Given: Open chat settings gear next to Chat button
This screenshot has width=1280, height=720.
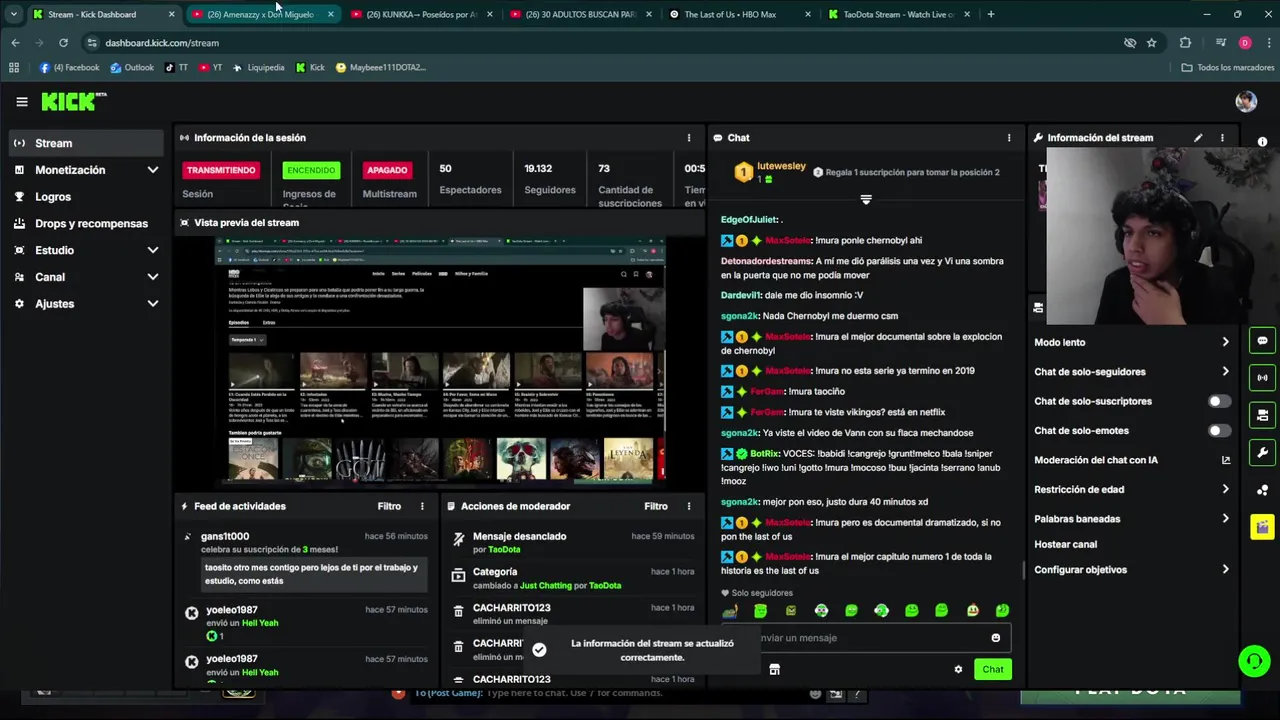Looking at the screenshot, I should [958, 669].
